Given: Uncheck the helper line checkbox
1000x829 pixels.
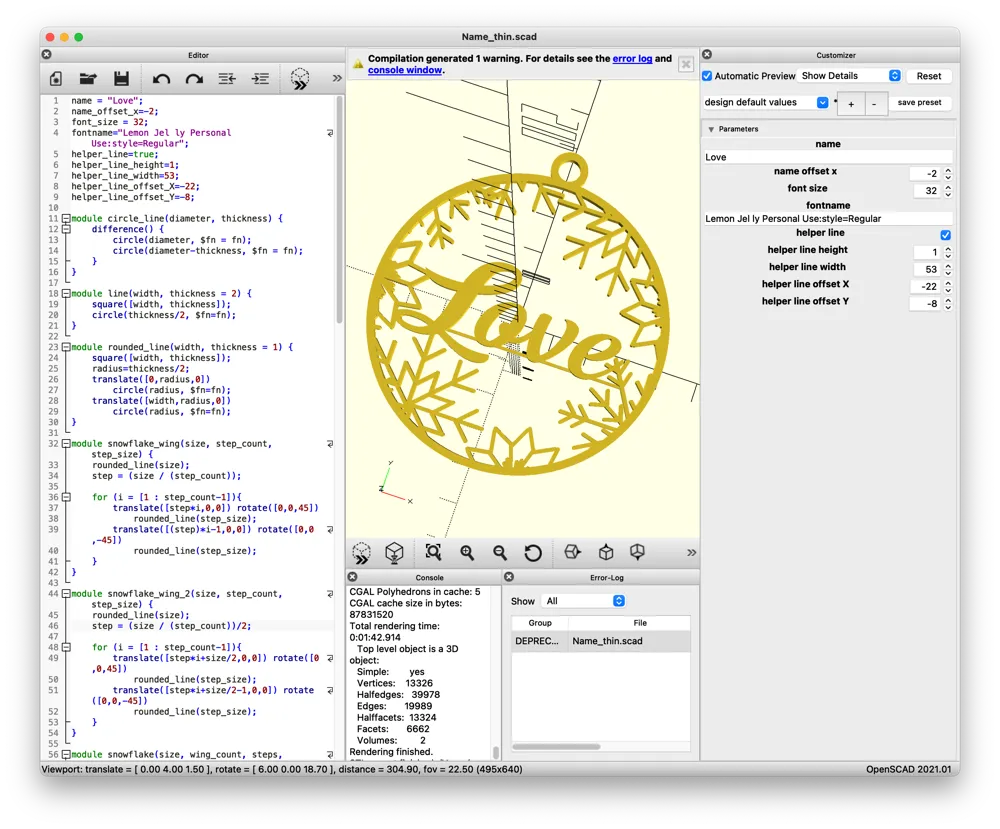Looking at the screenshot, I should [945, 235].
